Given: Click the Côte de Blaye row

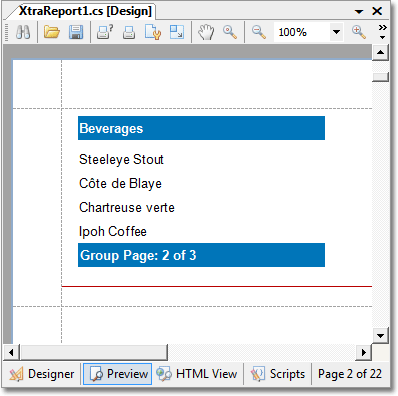Looking at the screenshot, I should tap(120, 184).
